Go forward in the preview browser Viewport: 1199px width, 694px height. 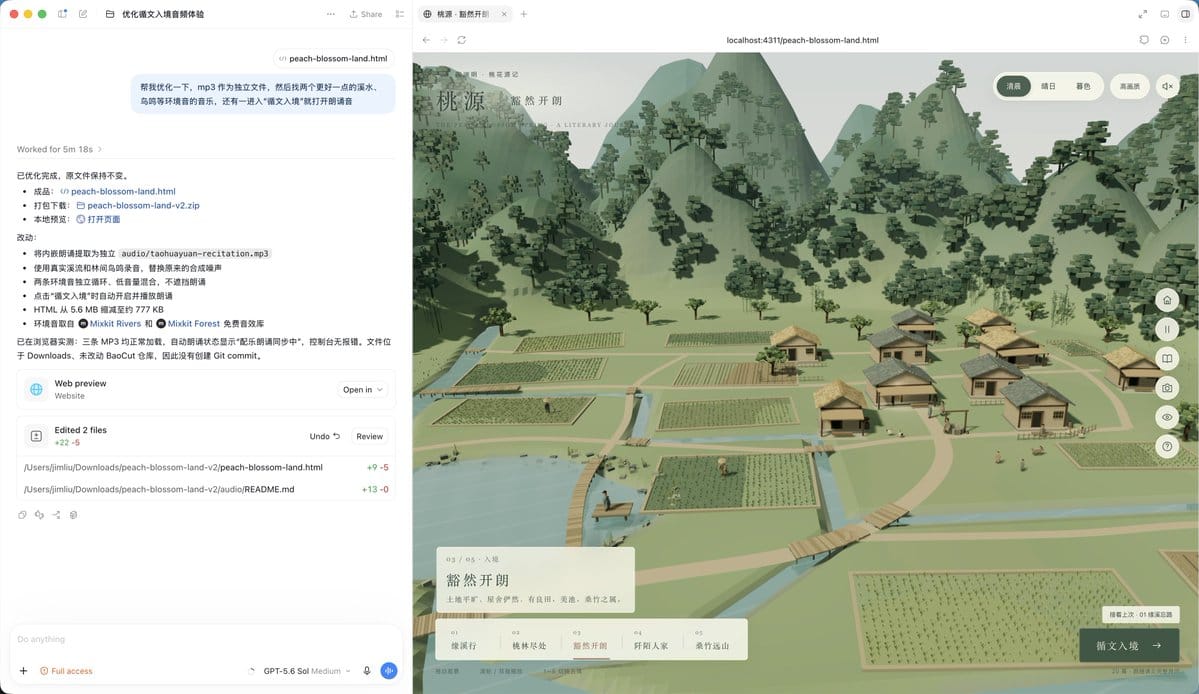point(444,40)
